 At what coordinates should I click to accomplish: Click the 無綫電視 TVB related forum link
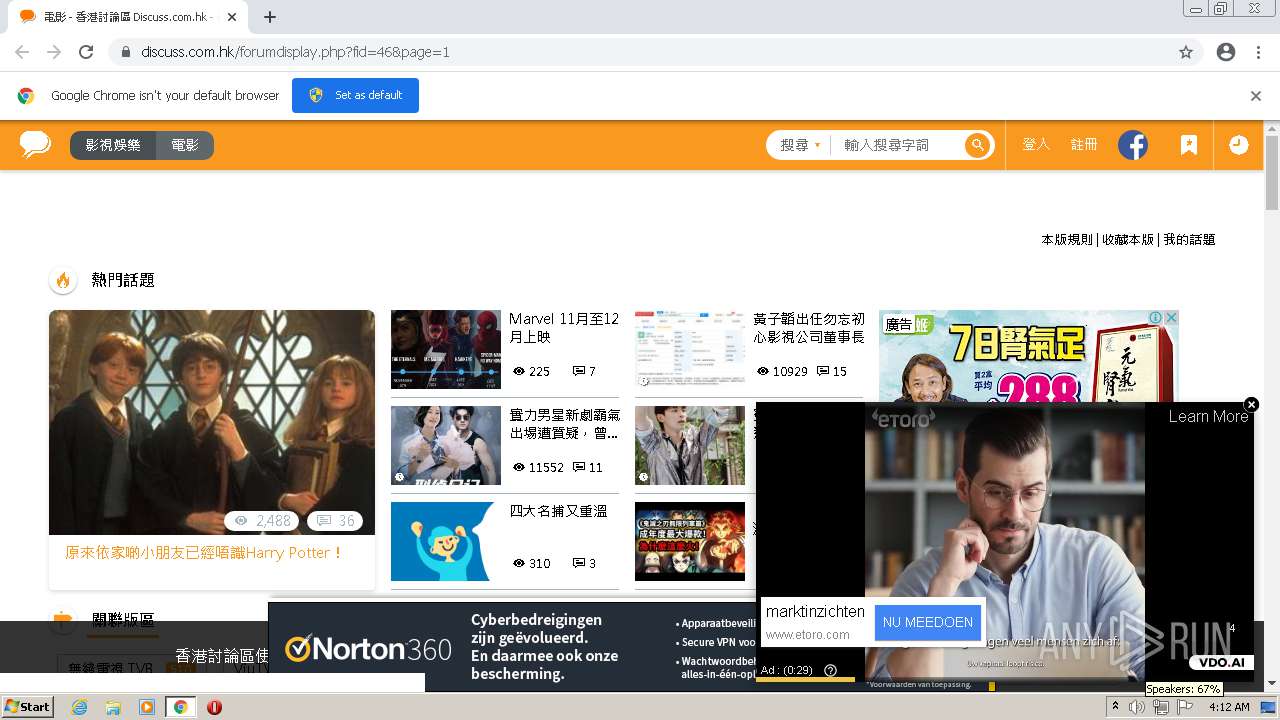tap(112, 667)
